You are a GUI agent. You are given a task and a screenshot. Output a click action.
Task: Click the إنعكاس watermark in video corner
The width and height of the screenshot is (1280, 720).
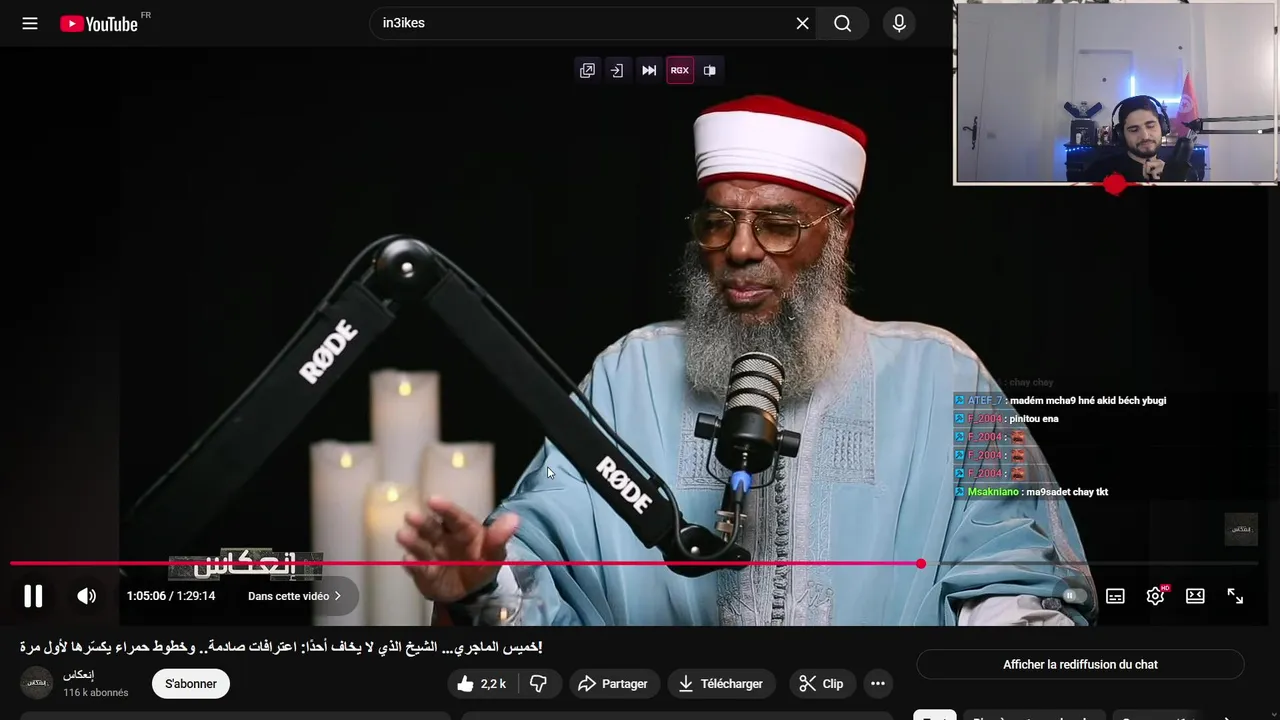(1241, 528)
